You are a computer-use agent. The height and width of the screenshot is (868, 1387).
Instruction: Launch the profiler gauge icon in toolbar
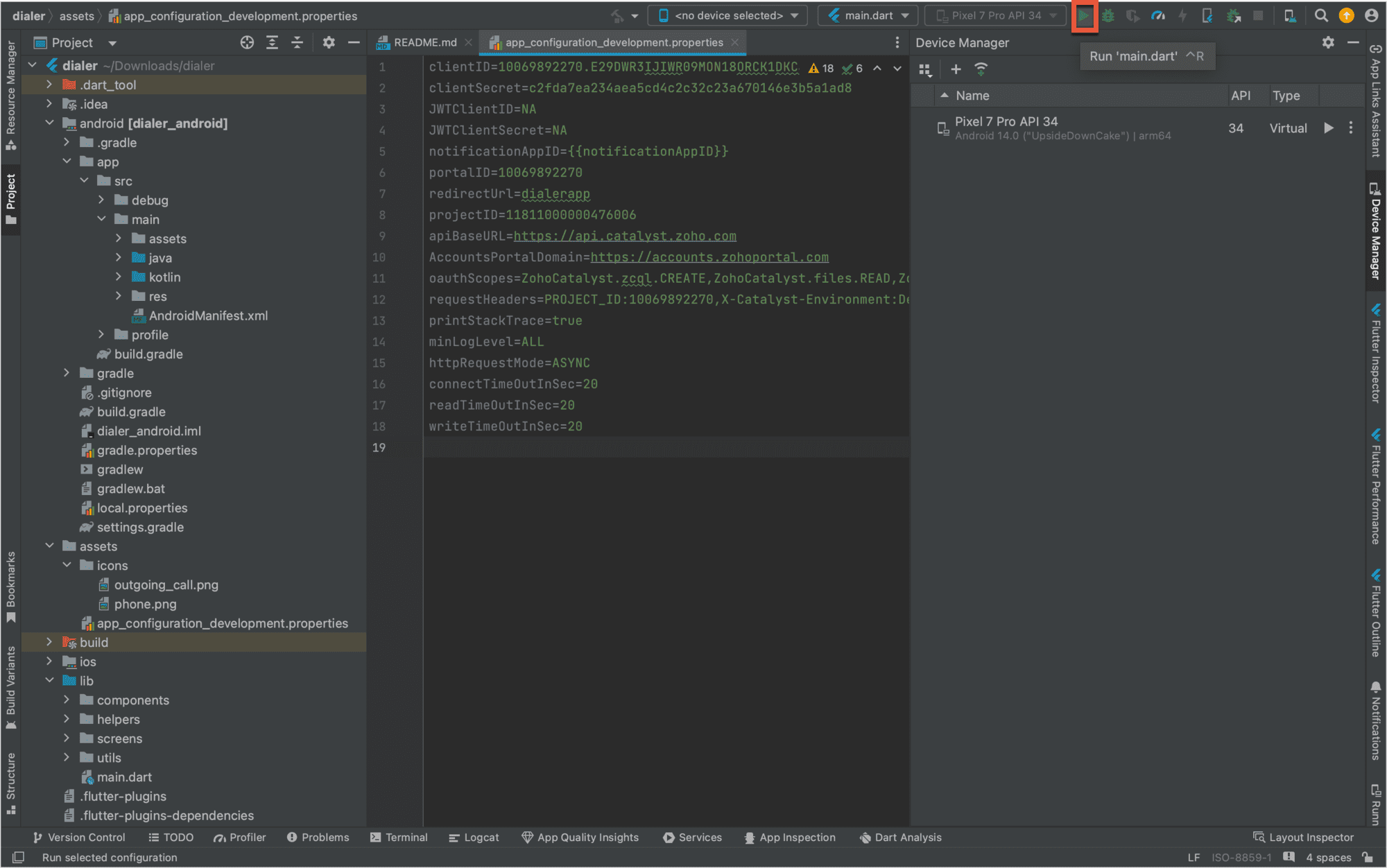[x=1157, y=15]
